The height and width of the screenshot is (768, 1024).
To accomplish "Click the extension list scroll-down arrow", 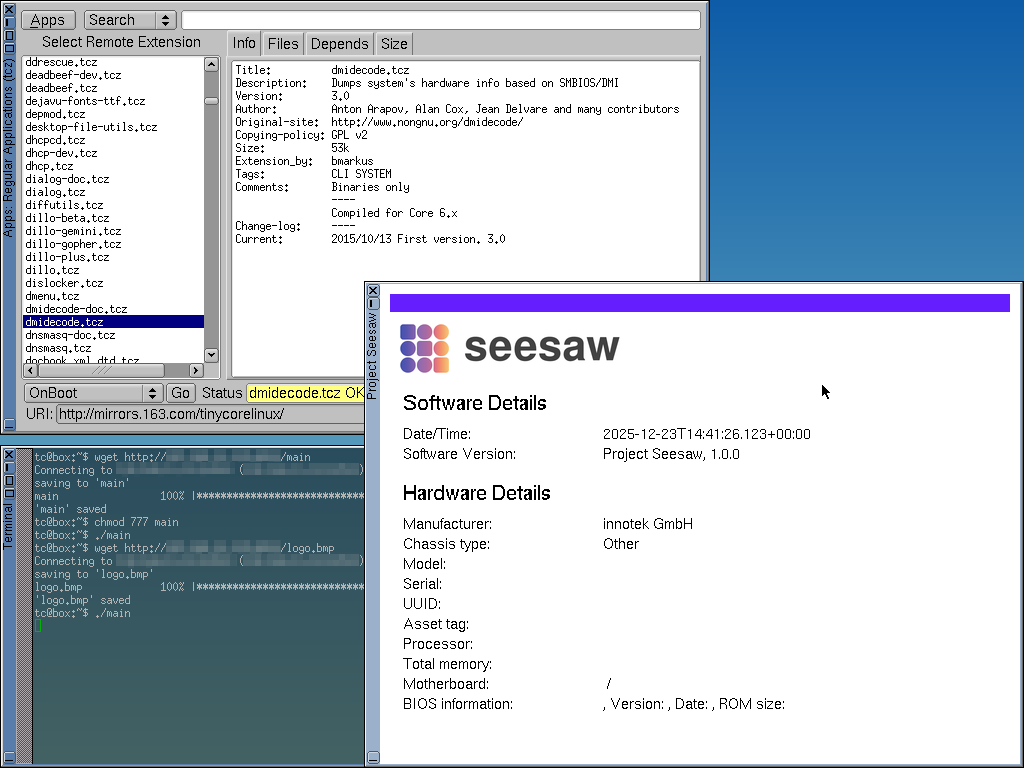I will click(211, 354).
